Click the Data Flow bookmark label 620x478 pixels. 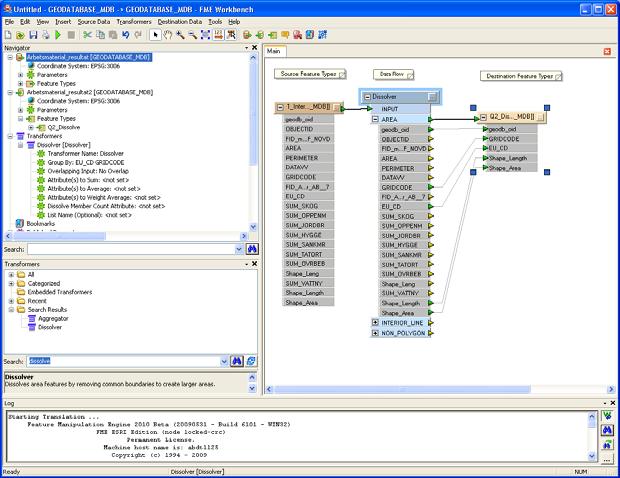coord(393,74)
